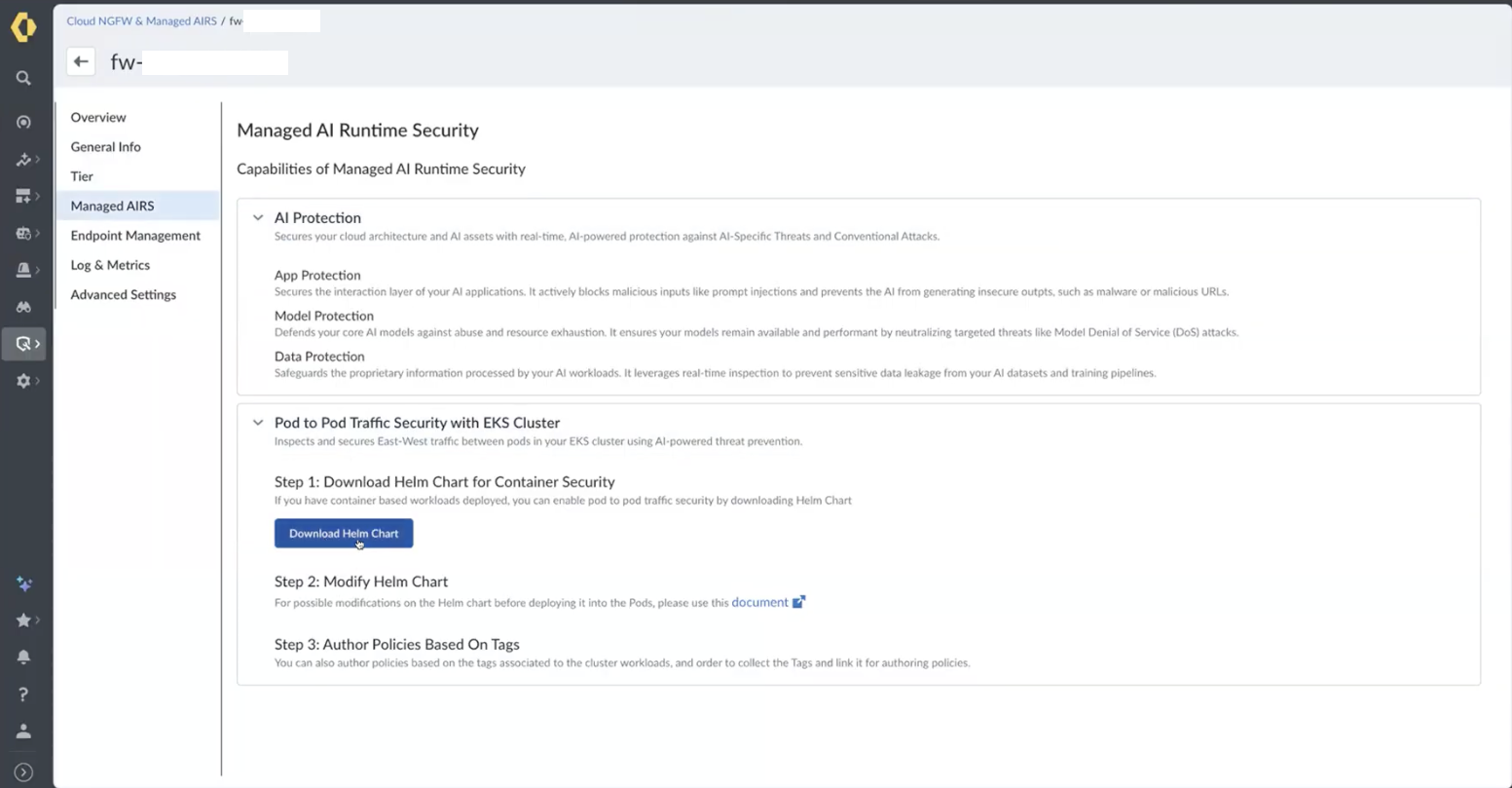The width and height of the screenshot is (1512, 788).
Task: Click the Cloud NGFW & Managed AIRS breadcrumb
Action: [141, 20]
